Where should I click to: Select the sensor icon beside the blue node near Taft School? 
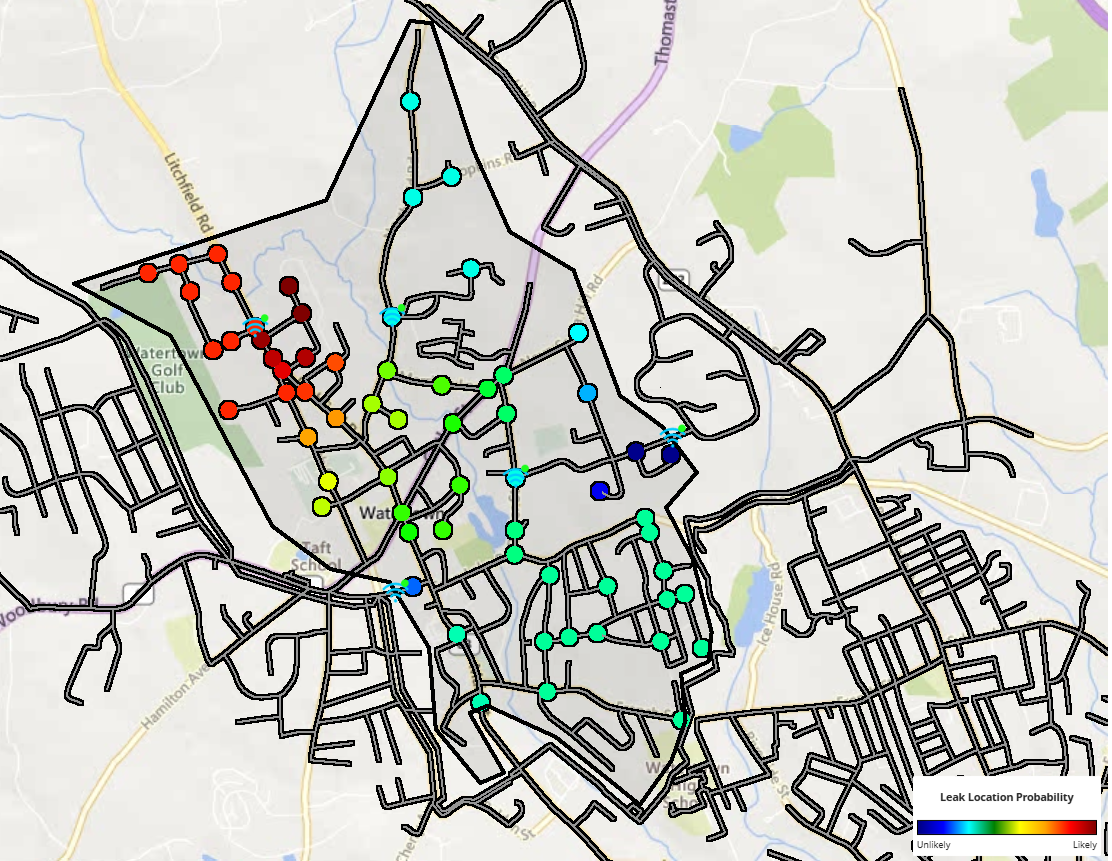click(394, 590)
